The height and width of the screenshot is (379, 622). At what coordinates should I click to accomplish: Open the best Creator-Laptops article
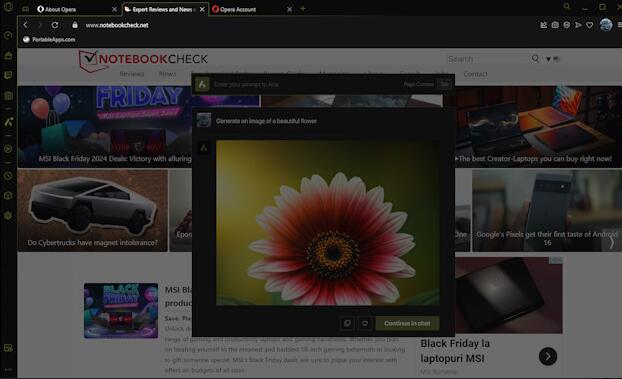point(539,126)
